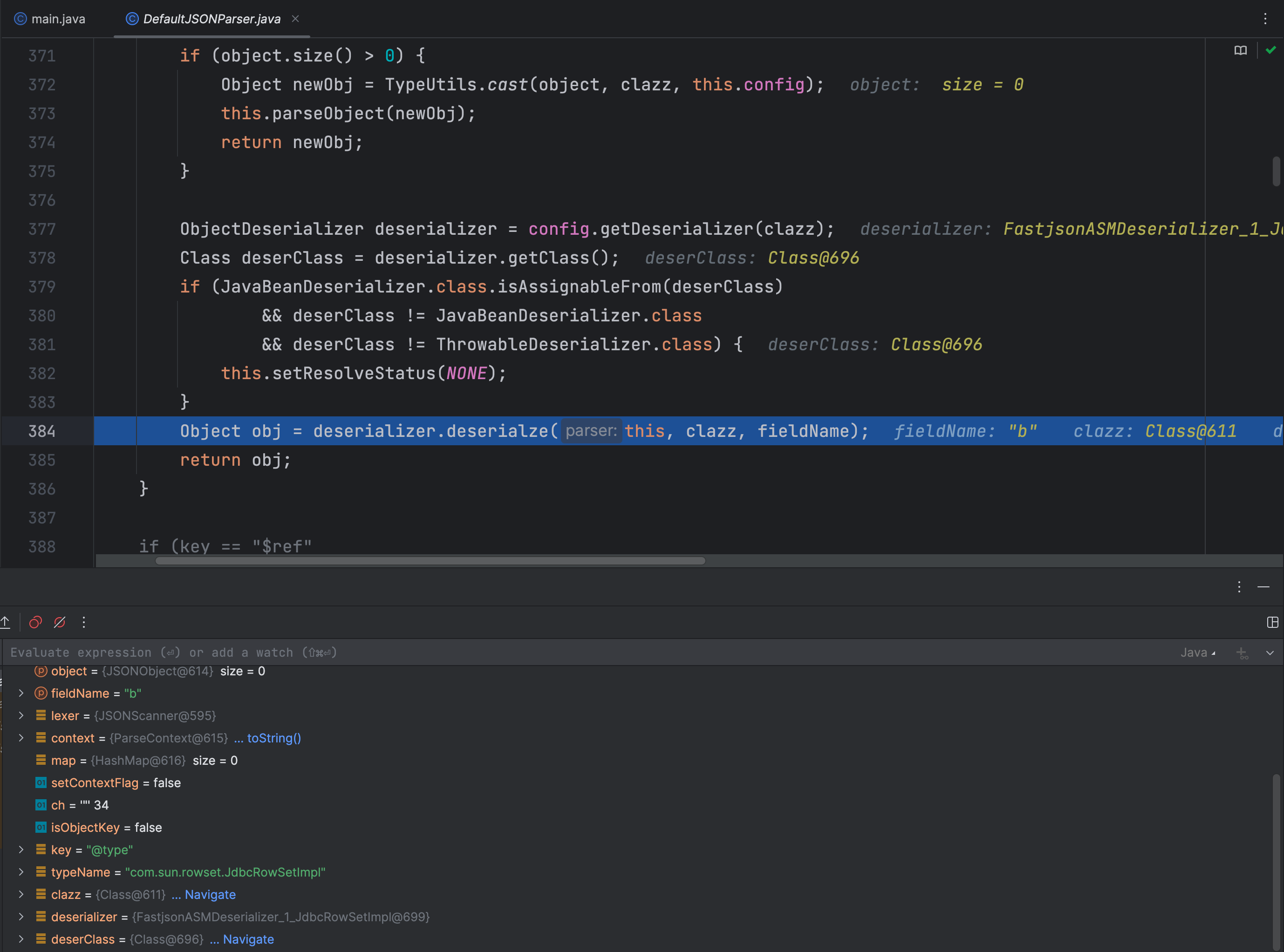Focus the Evaluate expression input field

pos(588,653)
